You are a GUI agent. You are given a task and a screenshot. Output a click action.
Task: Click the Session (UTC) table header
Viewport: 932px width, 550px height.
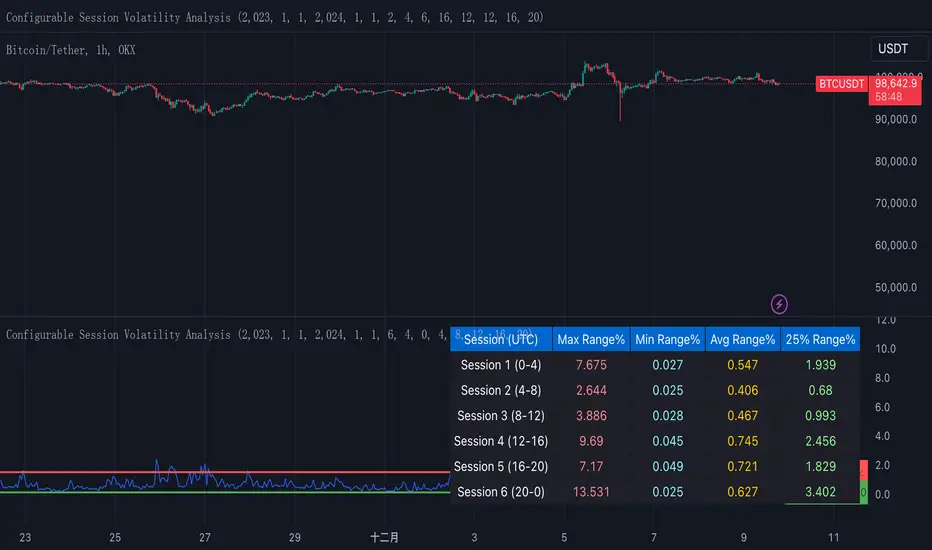click(501, 340)
